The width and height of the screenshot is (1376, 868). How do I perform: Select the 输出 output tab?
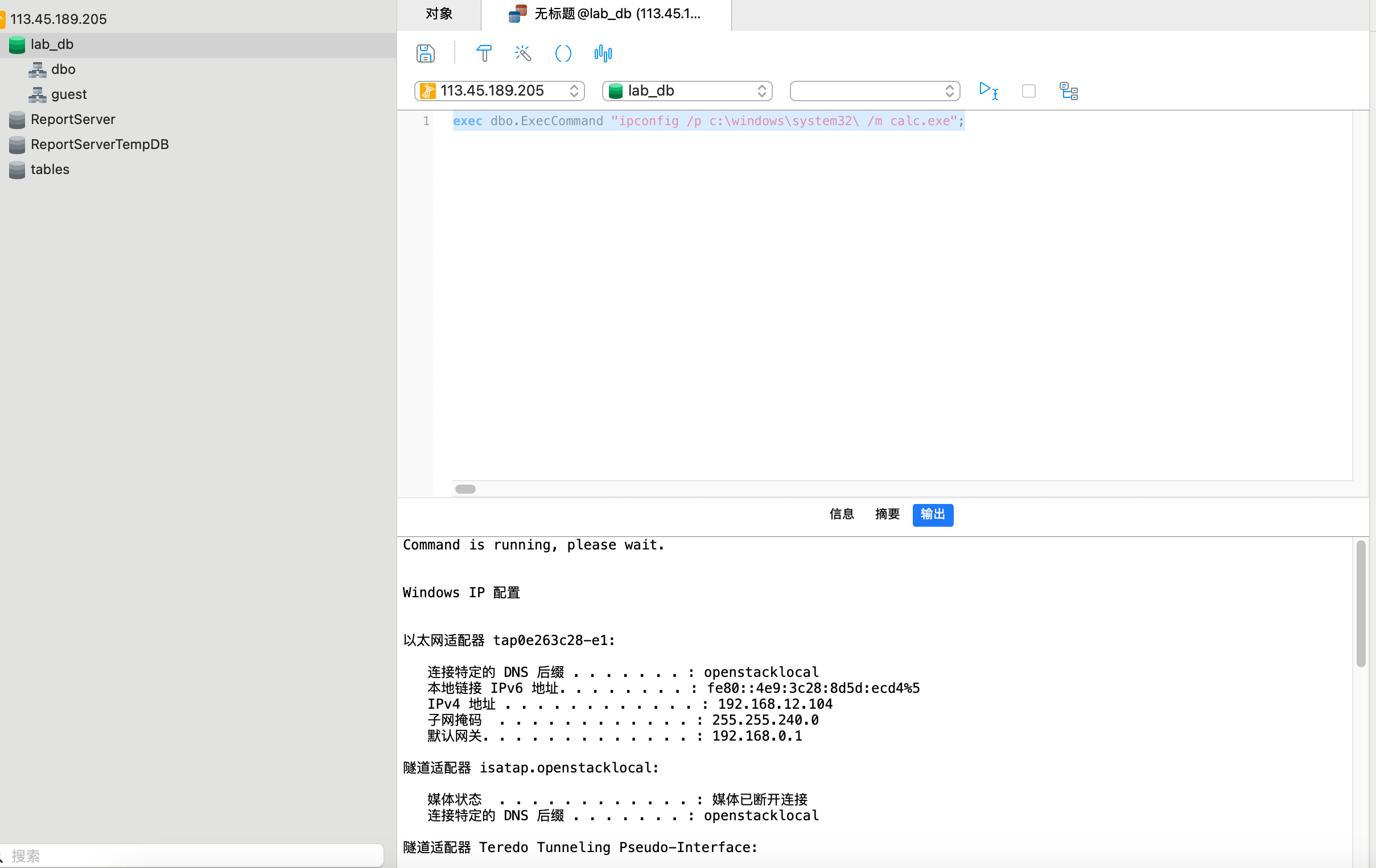[x=932, y=514]
